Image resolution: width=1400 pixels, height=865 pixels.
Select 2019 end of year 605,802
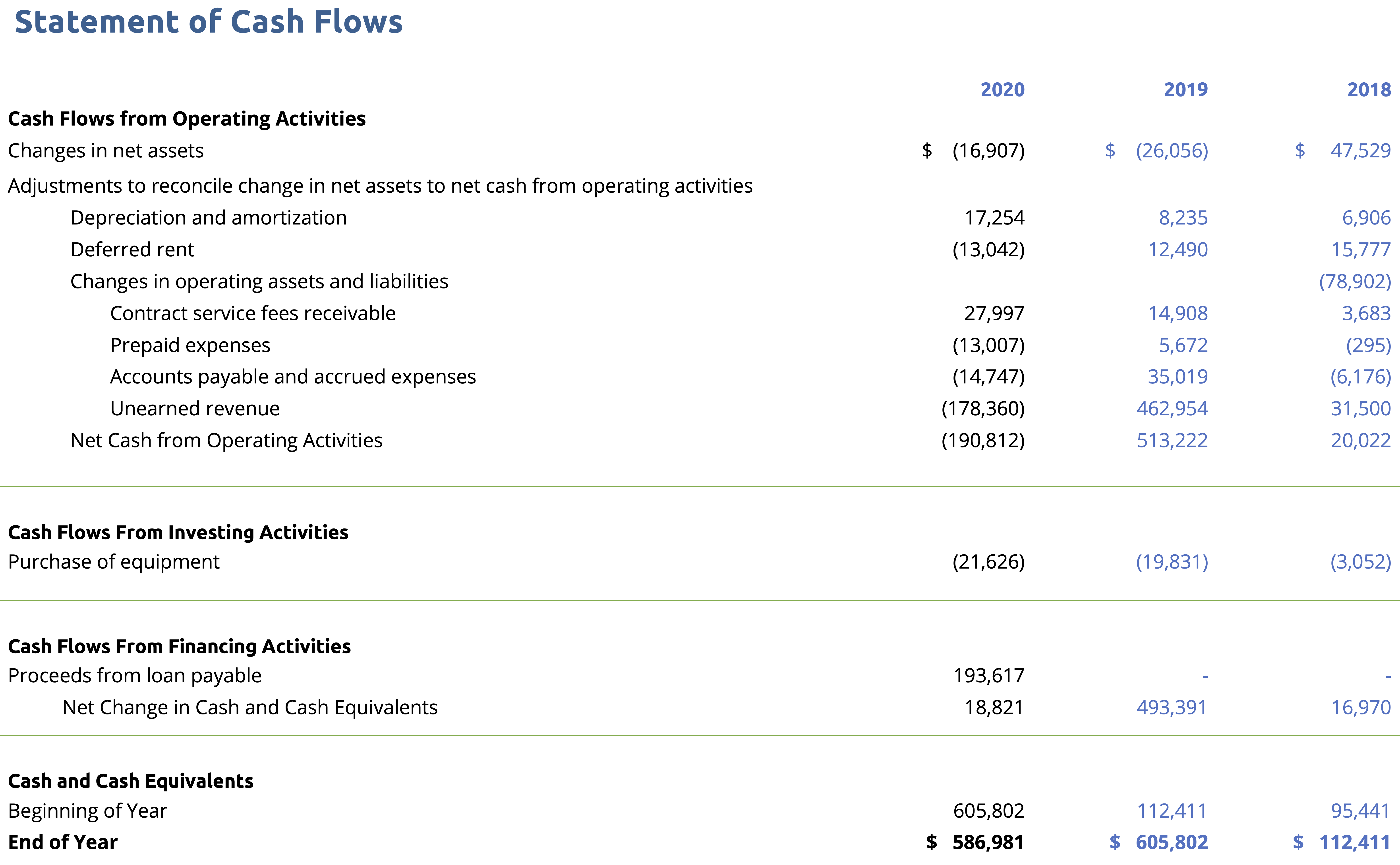1172,843
